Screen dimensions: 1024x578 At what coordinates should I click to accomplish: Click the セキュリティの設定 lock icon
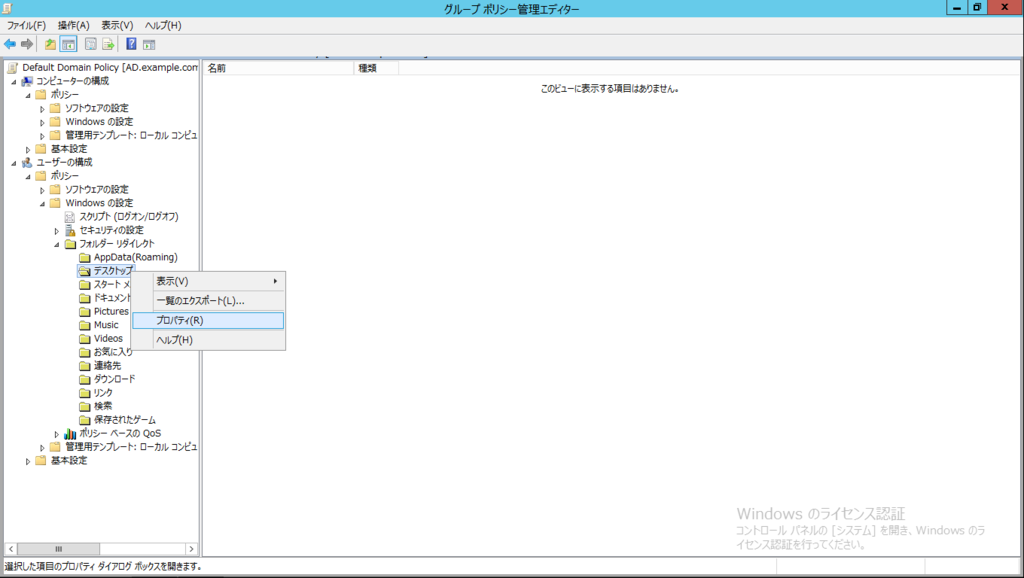click(70, 230)
